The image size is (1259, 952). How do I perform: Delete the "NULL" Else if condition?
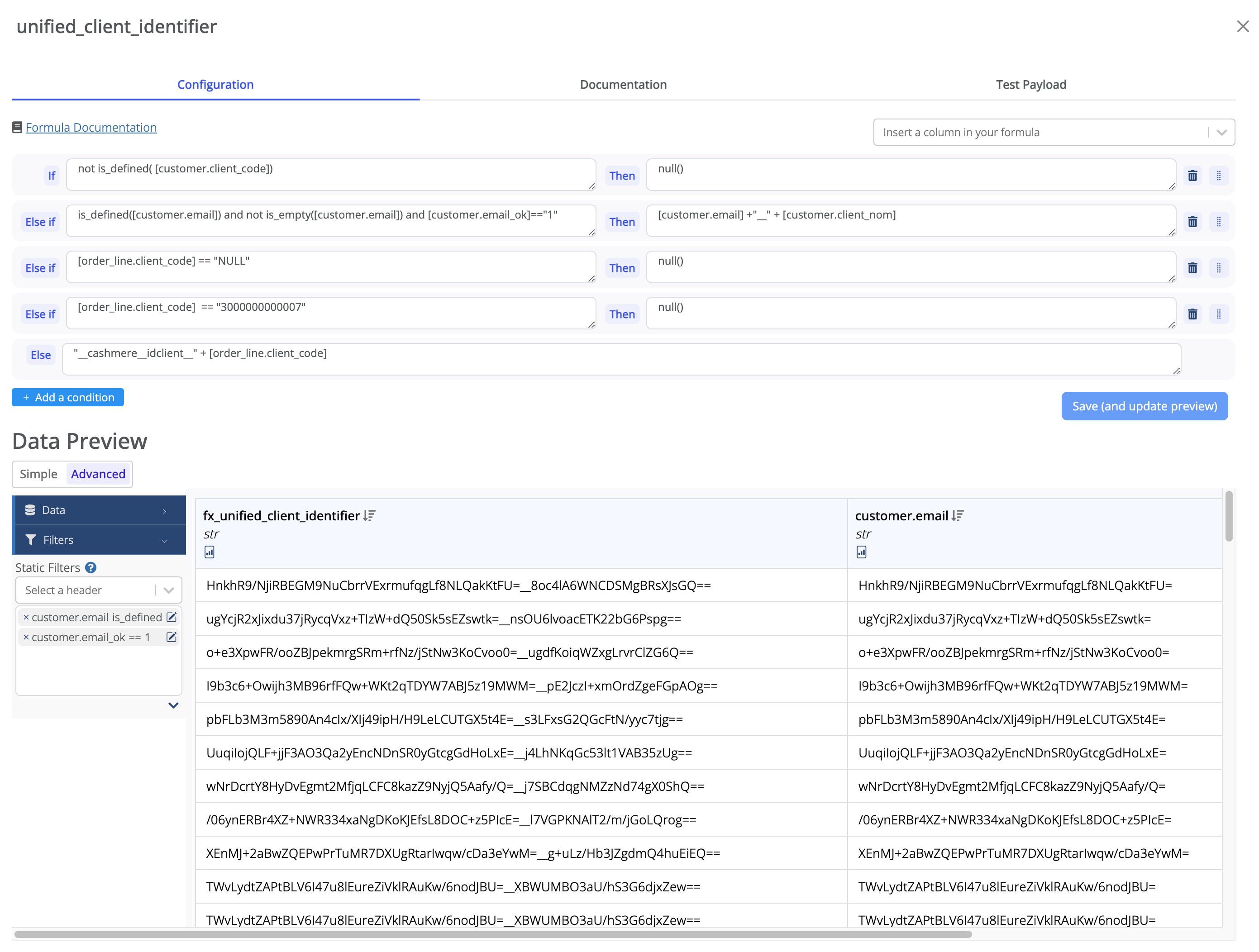point(1192,268)
